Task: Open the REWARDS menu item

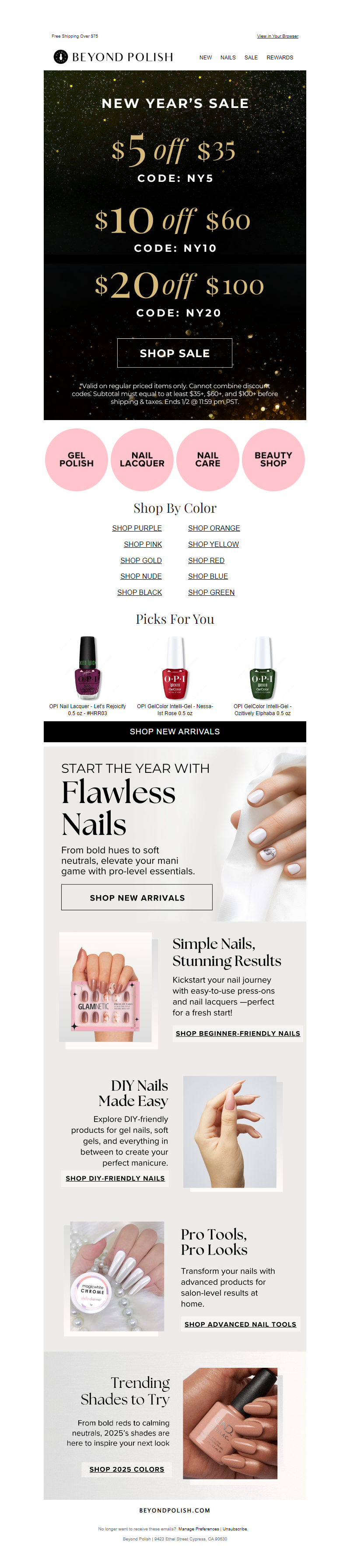Action: click(x=280, y=58)
